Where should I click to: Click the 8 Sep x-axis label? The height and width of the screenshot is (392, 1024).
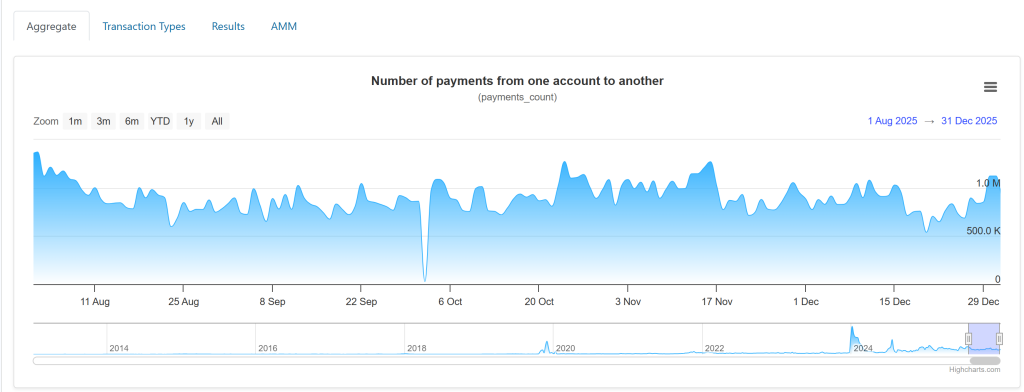[272, 302]
